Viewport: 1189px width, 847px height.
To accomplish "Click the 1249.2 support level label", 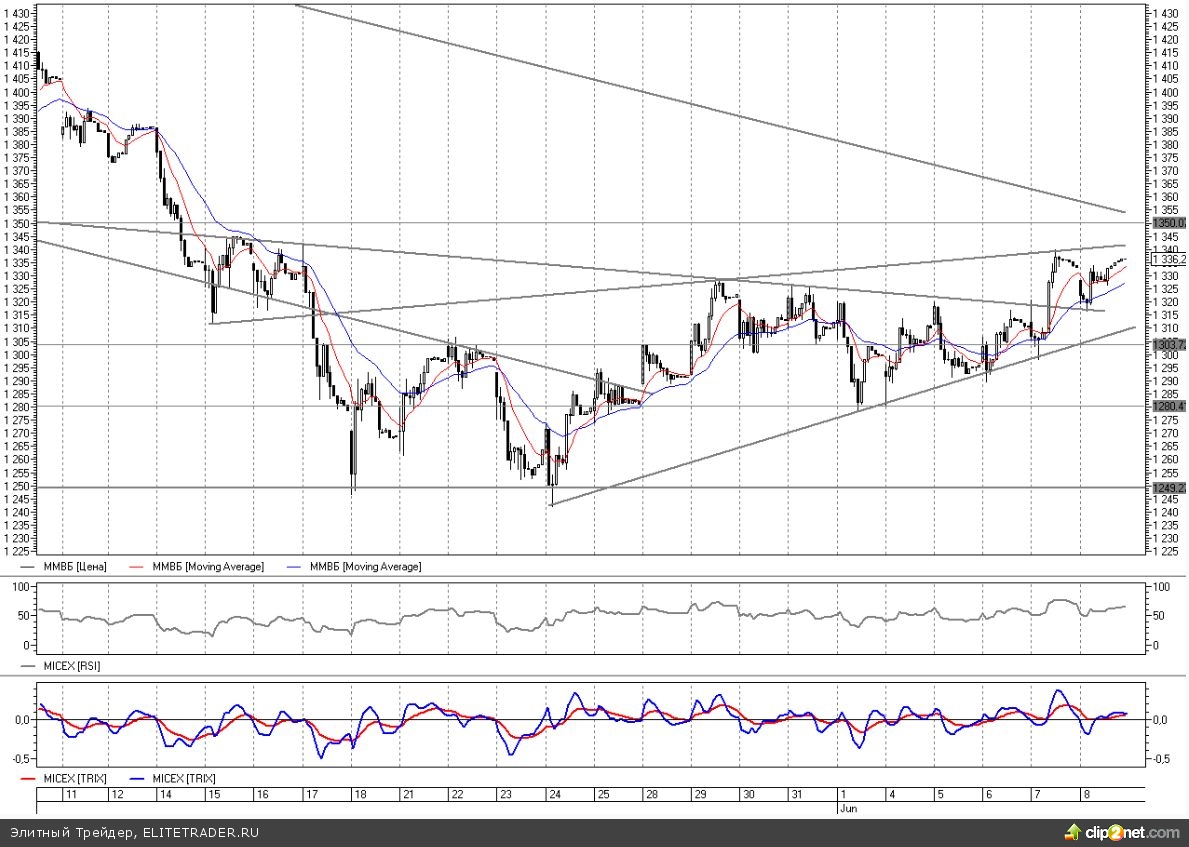I will click(x=1168, y=488).
